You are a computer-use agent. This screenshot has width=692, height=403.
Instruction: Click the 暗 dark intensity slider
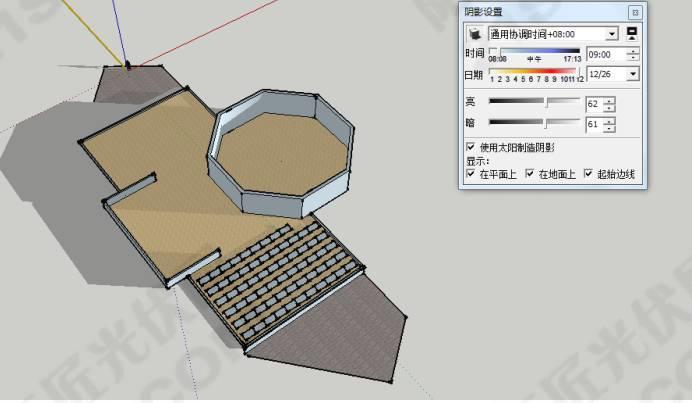534,123
